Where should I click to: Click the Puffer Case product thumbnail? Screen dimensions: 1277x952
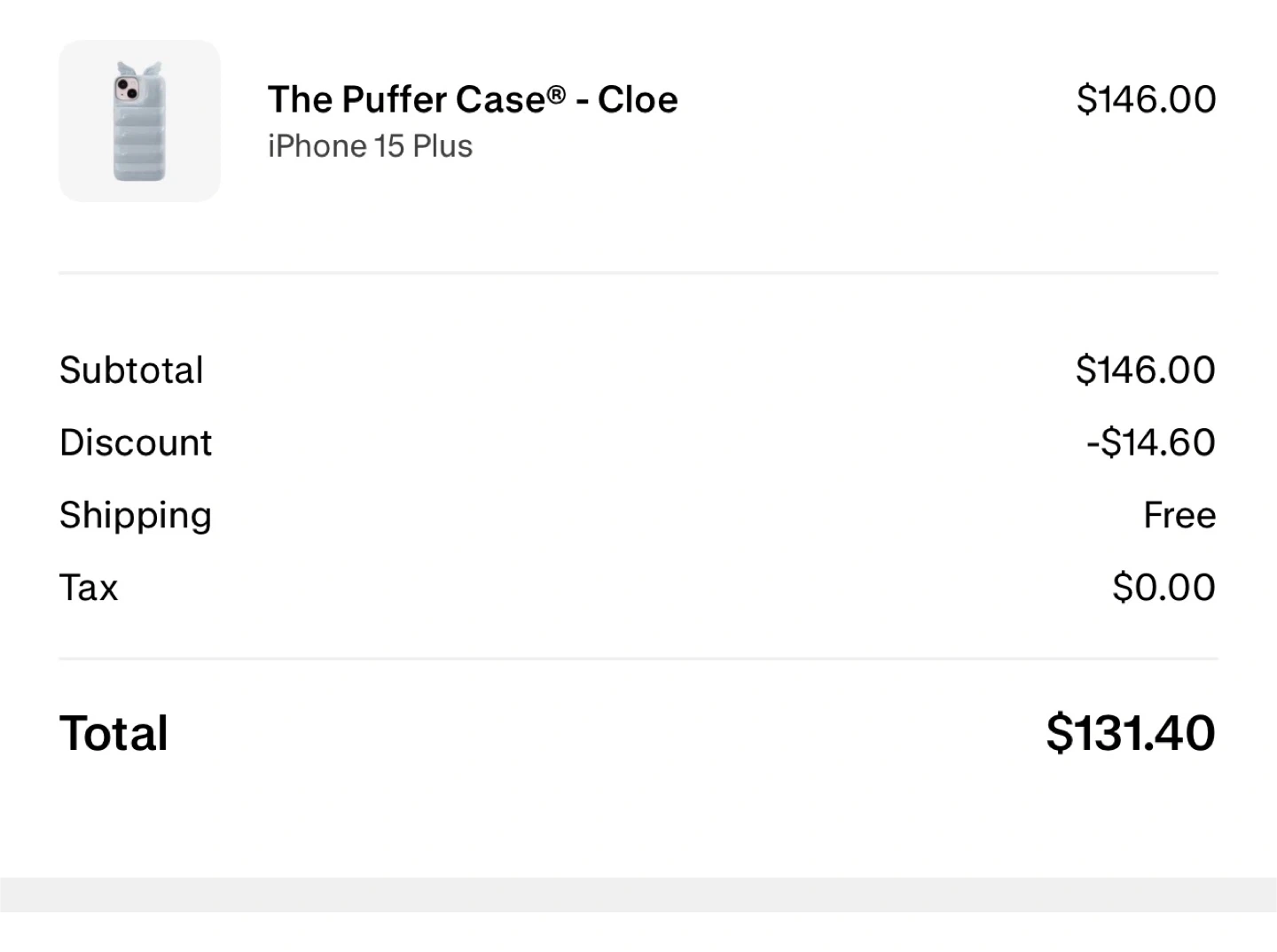[x=139, y=121]
